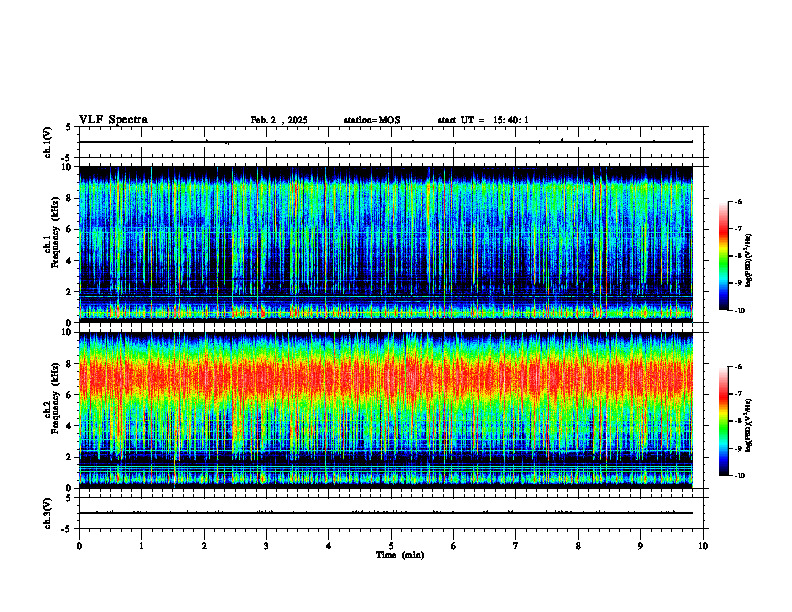Click time axis tick label "7"
This screenshot has width=792, height=612.
tap(516, 546)
